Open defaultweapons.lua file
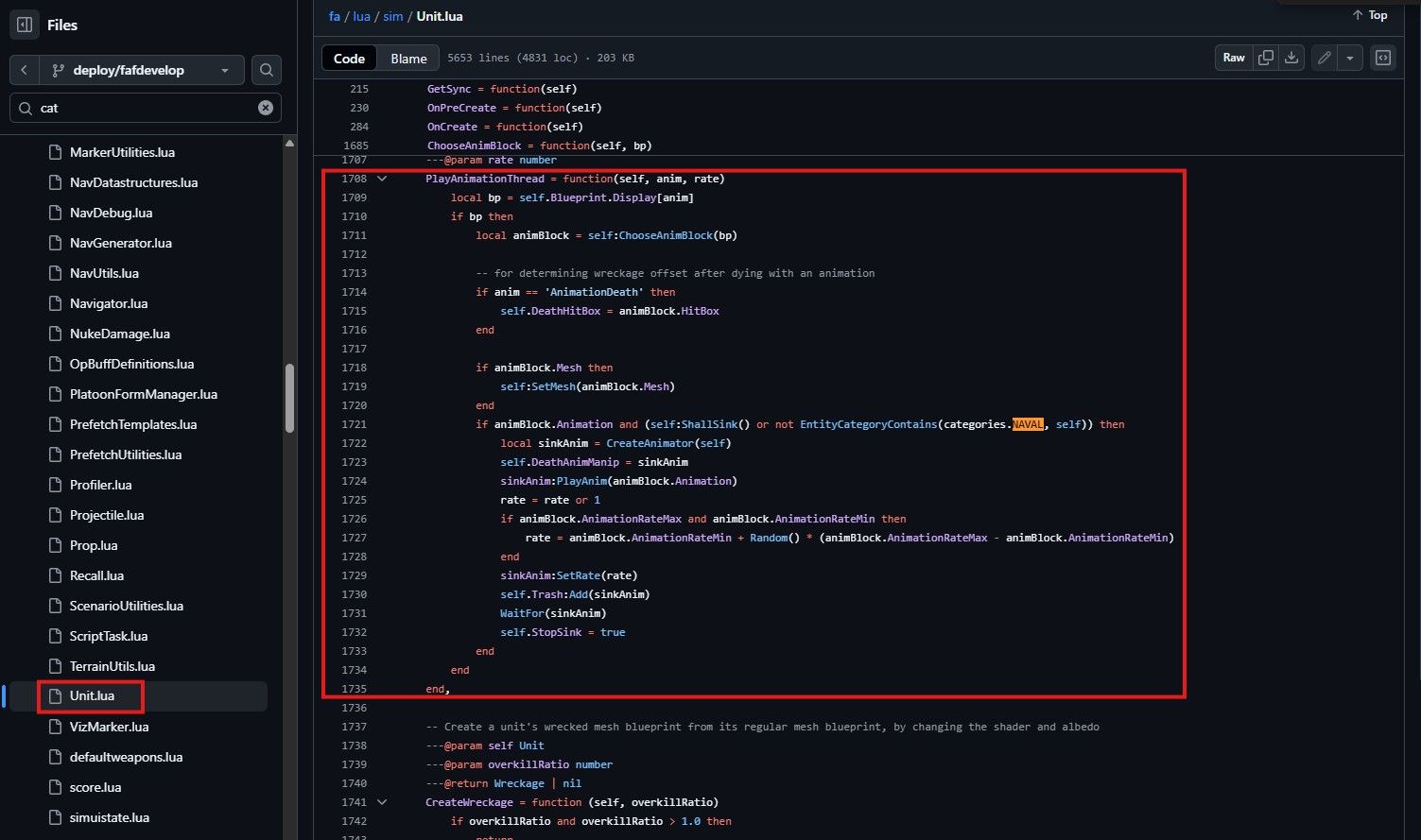 tap(126, 757)
